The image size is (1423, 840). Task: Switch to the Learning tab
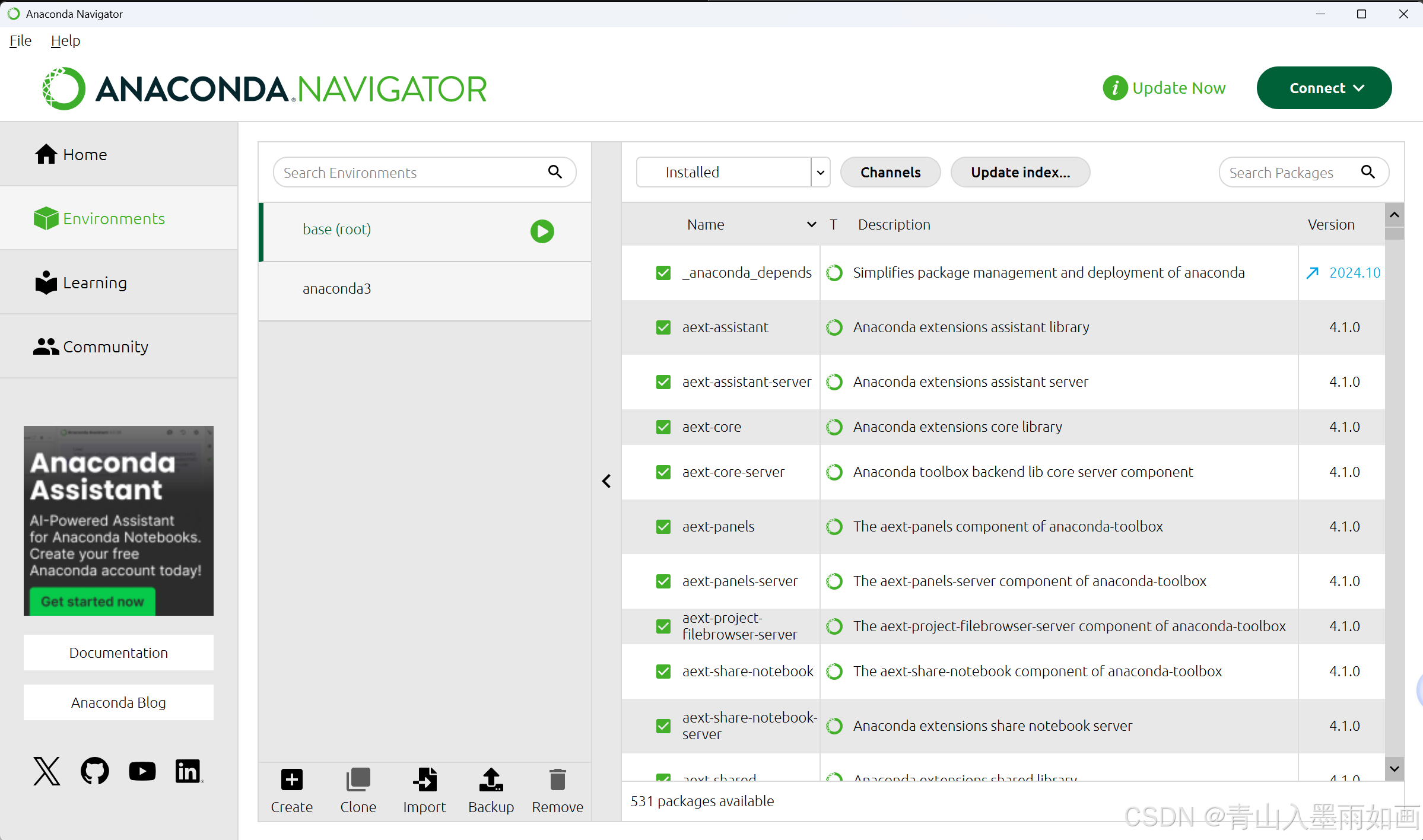pyautogui.click(x=95, y=282)
